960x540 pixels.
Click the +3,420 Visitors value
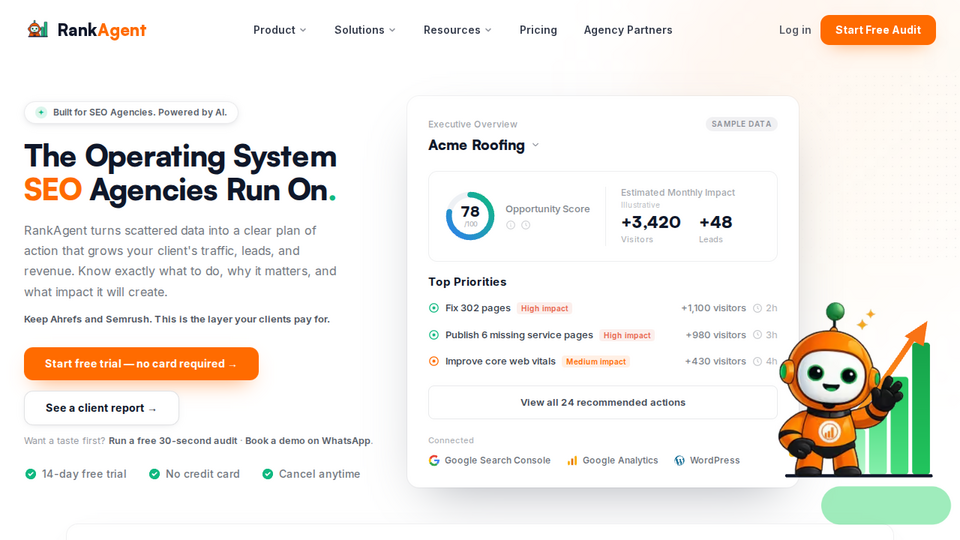point(651,222)
